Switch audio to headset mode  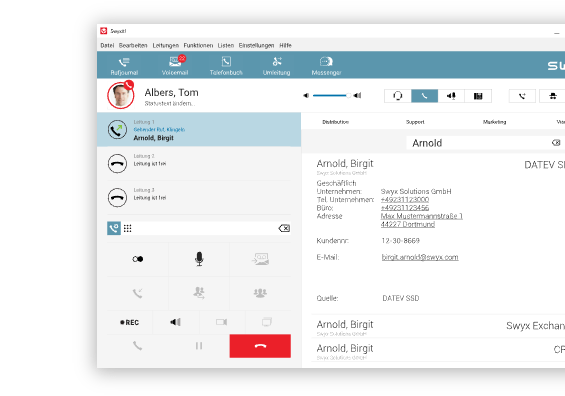[x=397, y=96]
